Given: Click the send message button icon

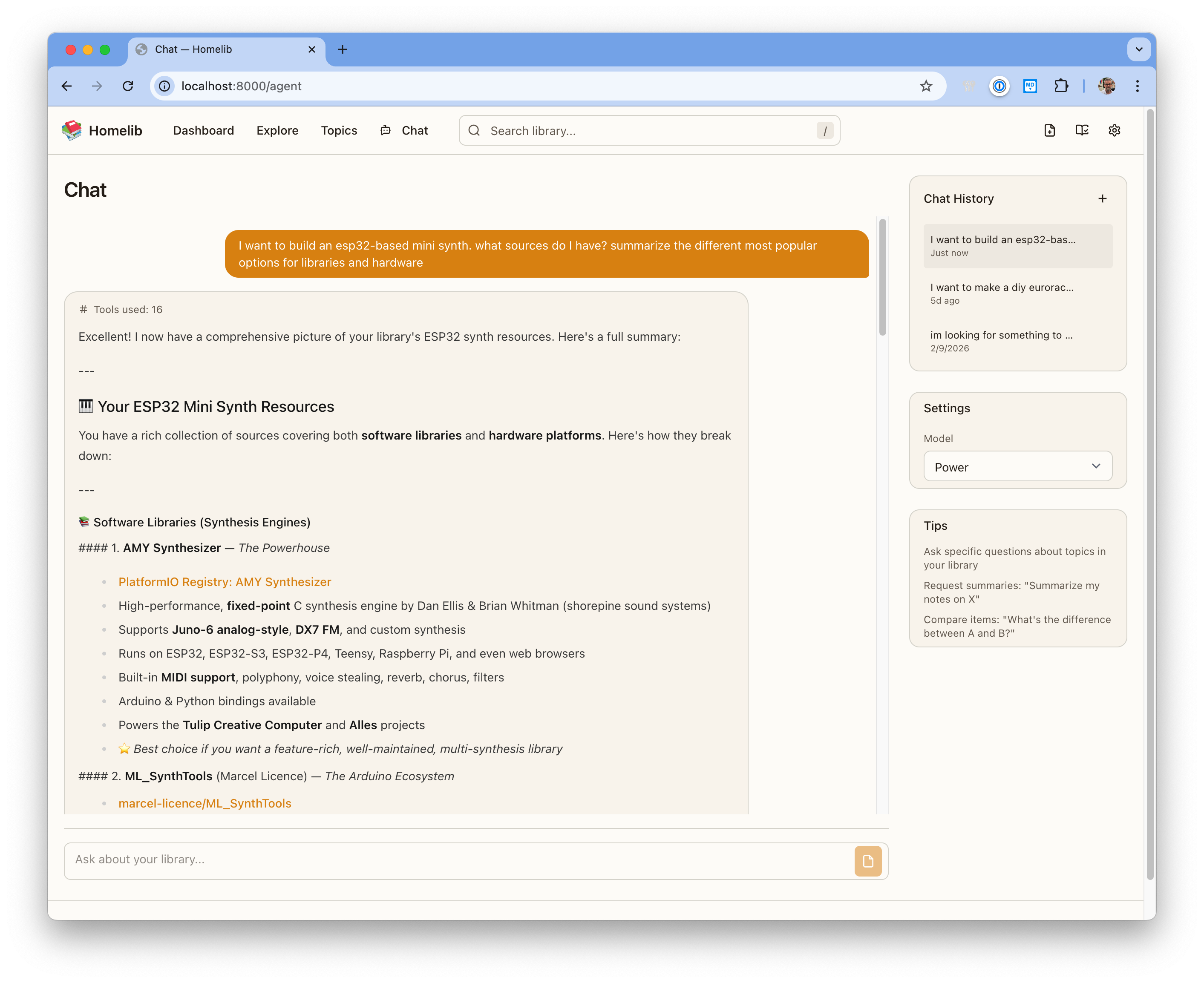Looking at the screenshot, I should 867,861.
